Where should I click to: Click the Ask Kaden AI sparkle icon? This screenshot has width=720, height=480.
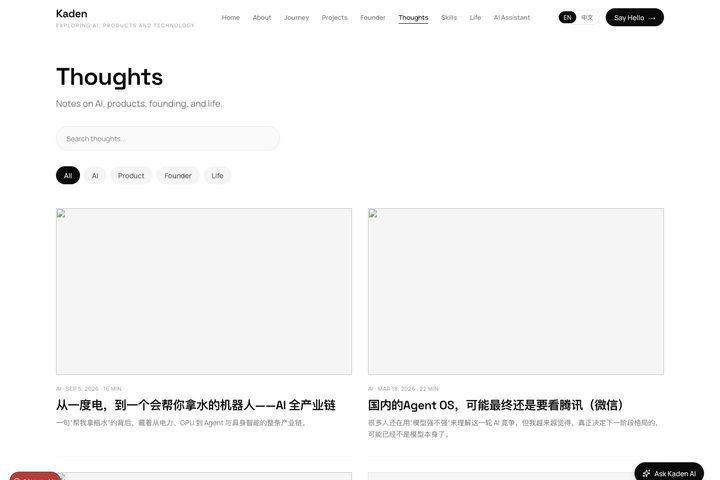[x=646, y=473]
